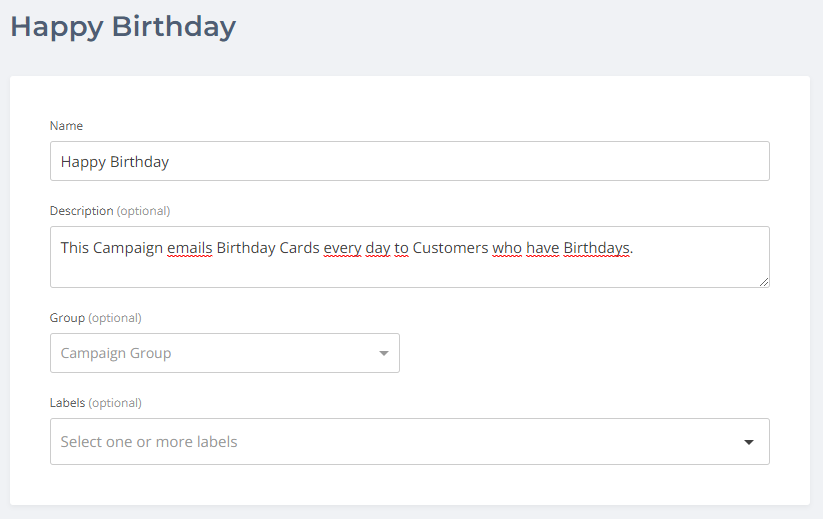Click the word 'Customers' in the Description
Viewport: 823px width, 519px height.
coord(450,247)
